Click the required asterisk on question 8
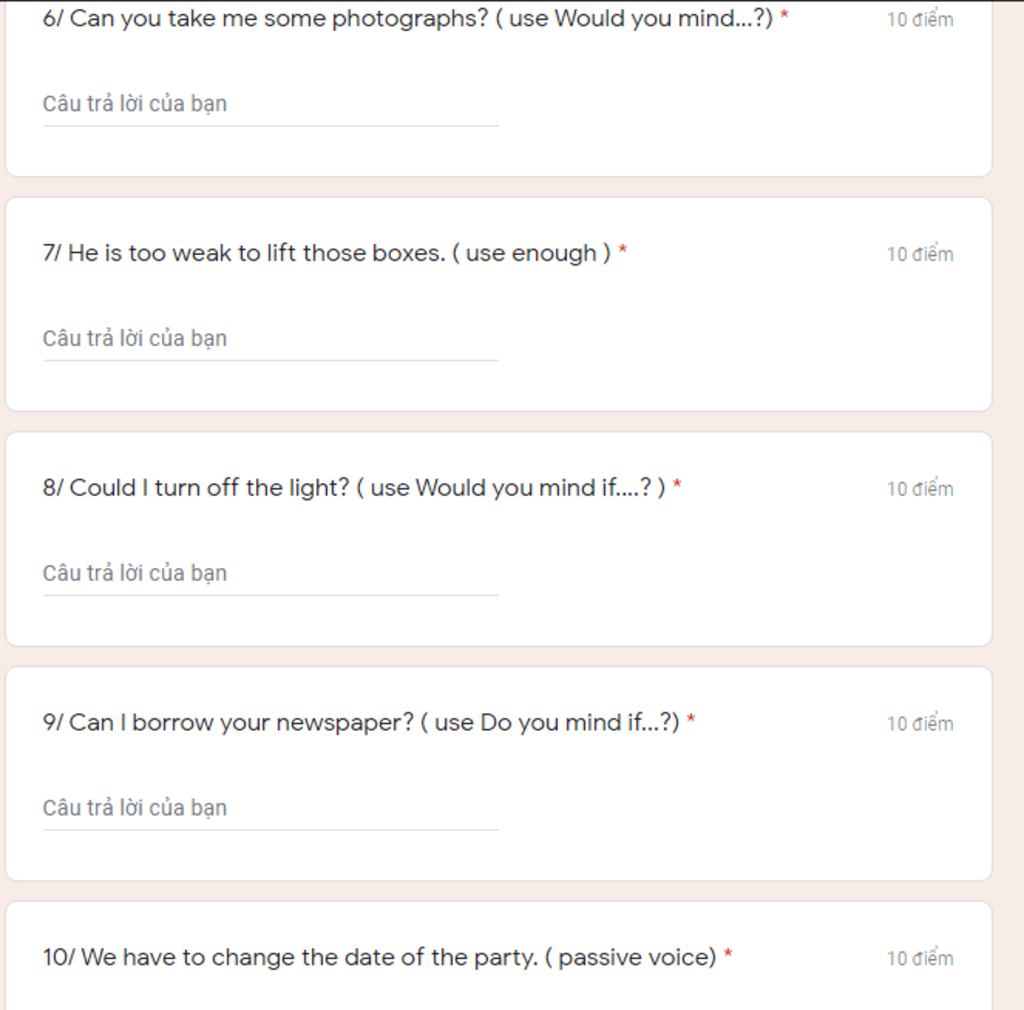This screenshot has width=1024, height=1010. [x=677, y=487]
